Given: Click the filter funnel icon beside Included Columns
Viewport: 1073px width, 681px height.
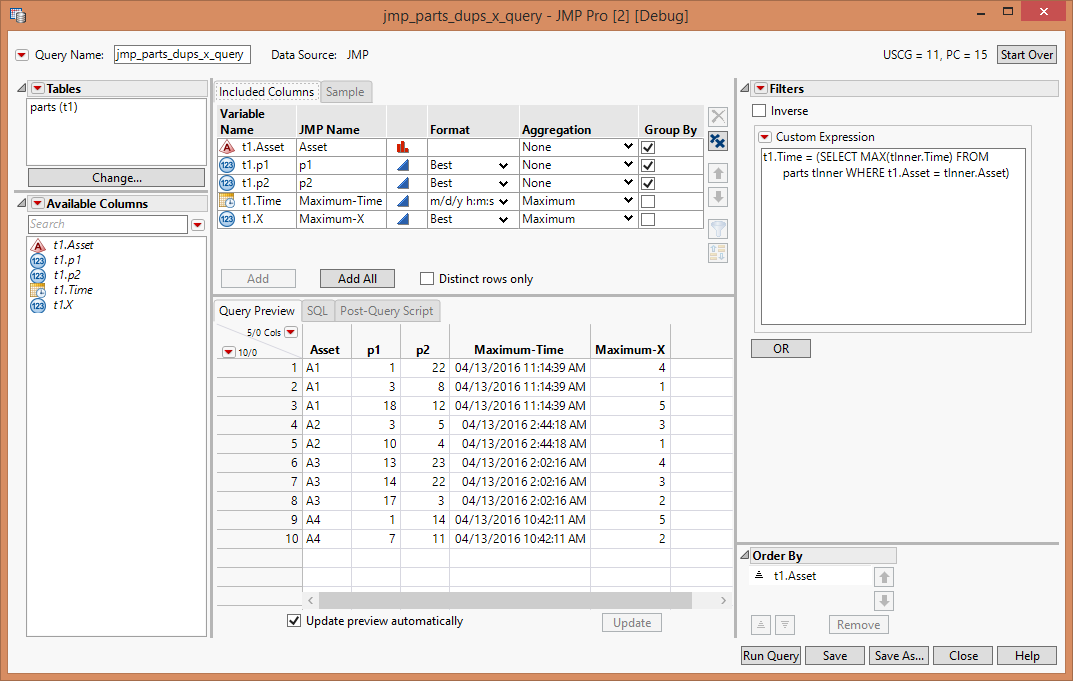Looking at the screenshot, I should click(717, 228).
